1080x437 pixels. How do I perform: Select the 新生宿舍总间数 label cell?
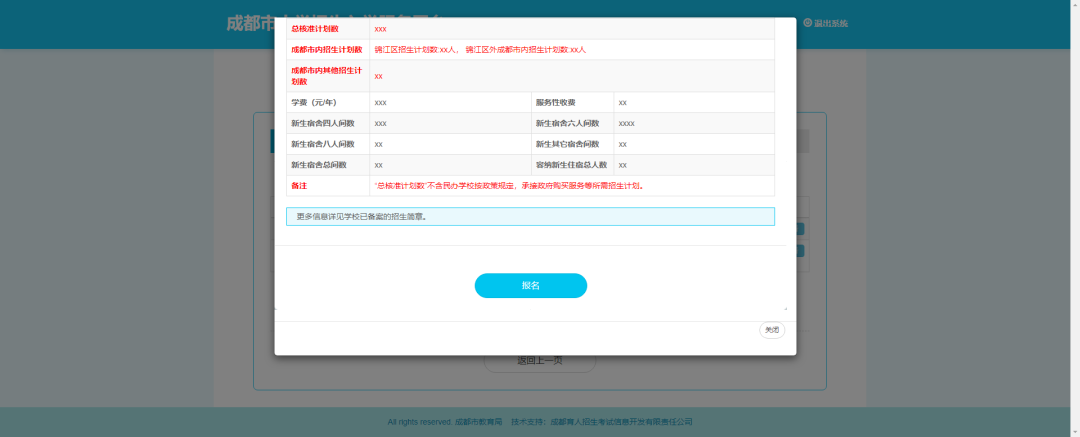318,165
